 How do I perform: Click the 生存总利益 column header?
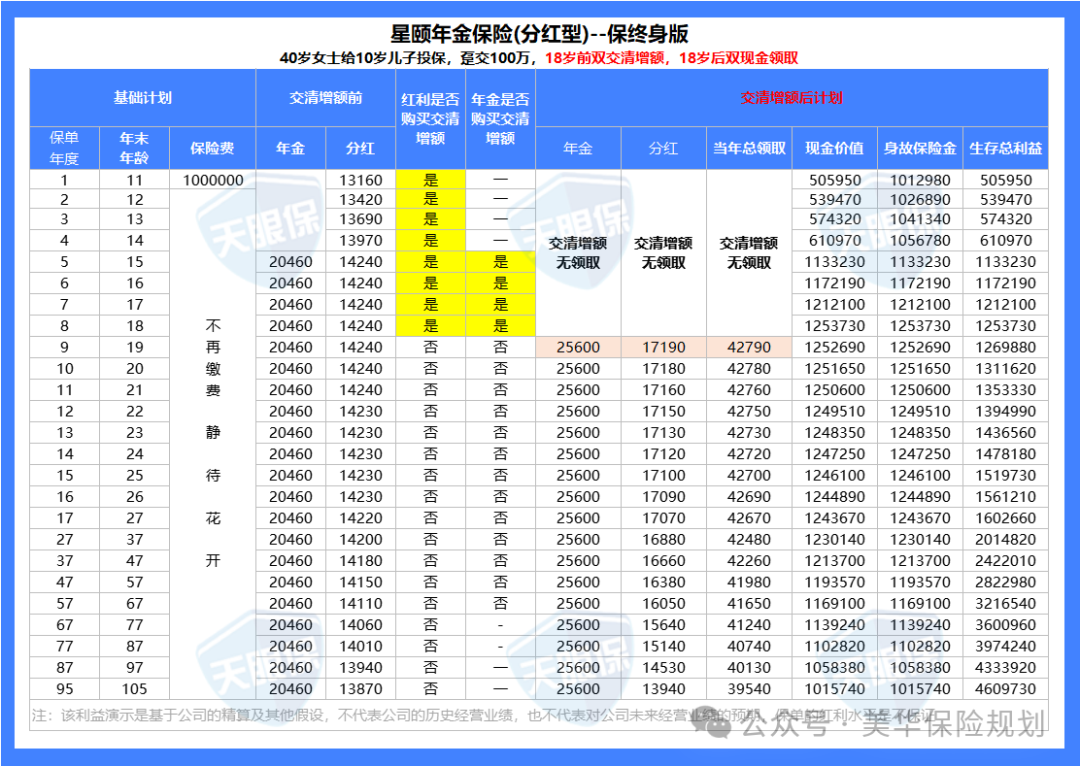click(x=1005, y=148)
